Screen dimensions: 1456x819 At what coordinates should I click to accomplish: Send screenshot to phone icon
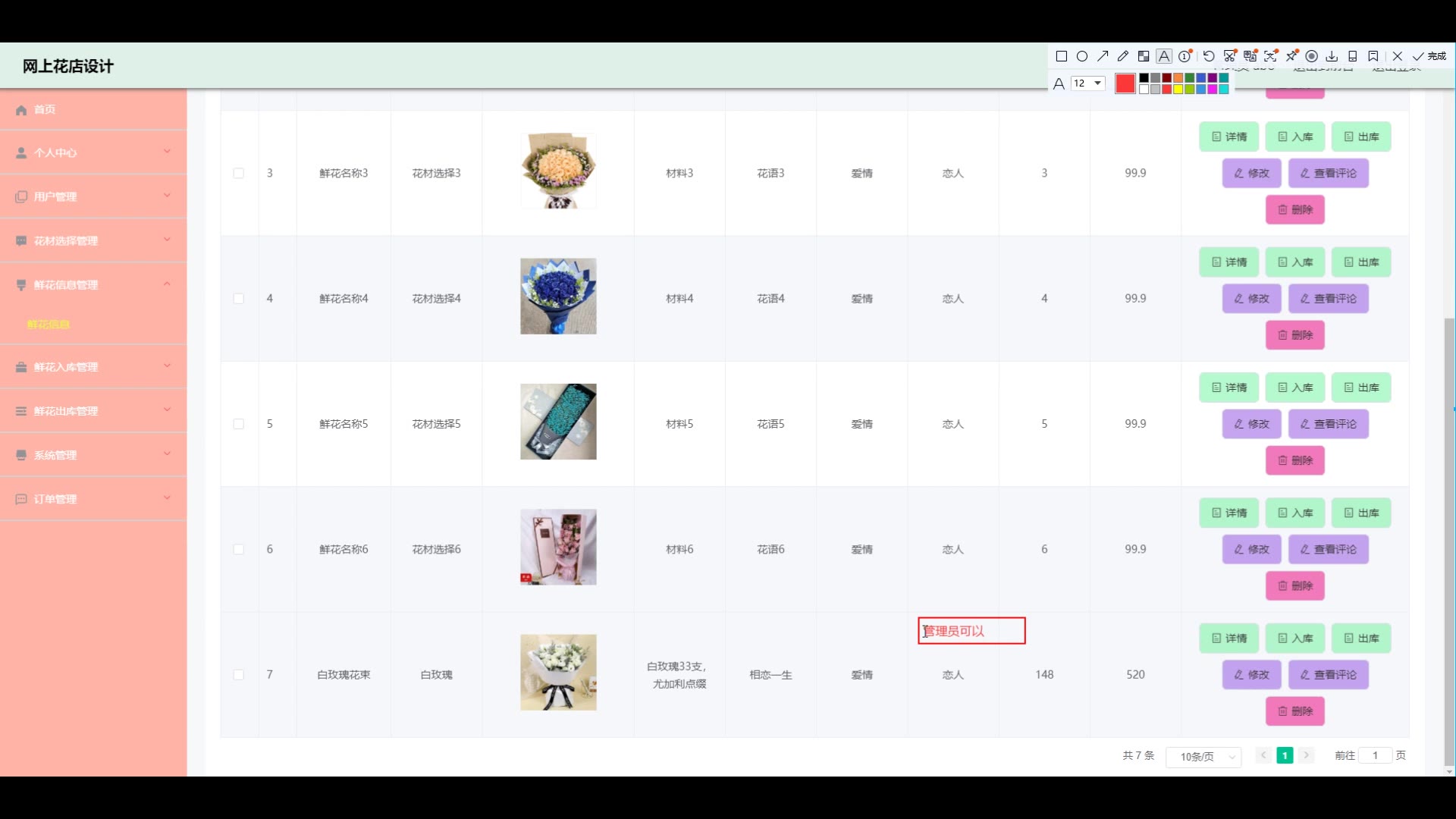pos(1353,56)
